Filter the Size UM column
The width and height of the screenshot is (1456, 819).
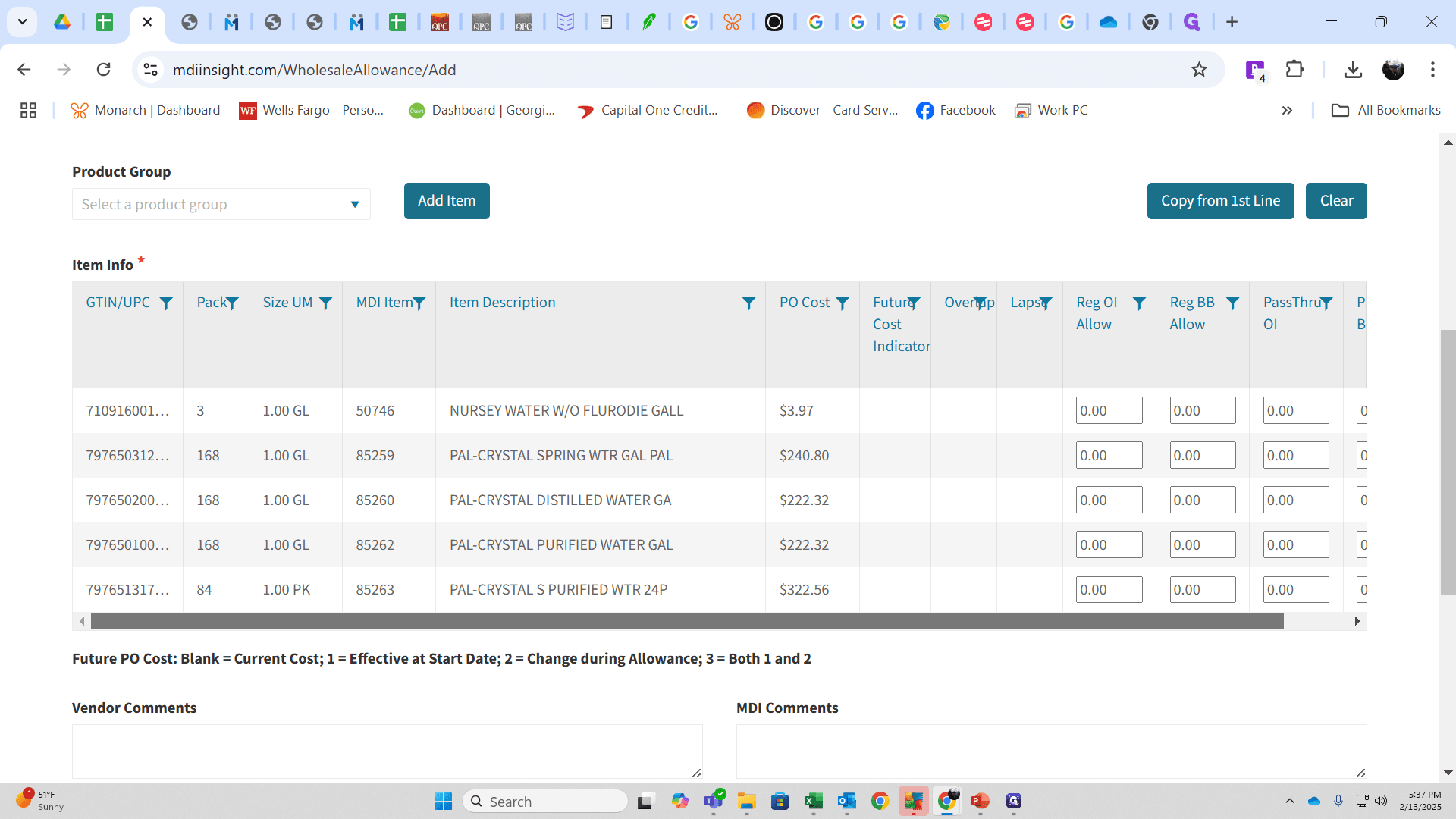325,303
